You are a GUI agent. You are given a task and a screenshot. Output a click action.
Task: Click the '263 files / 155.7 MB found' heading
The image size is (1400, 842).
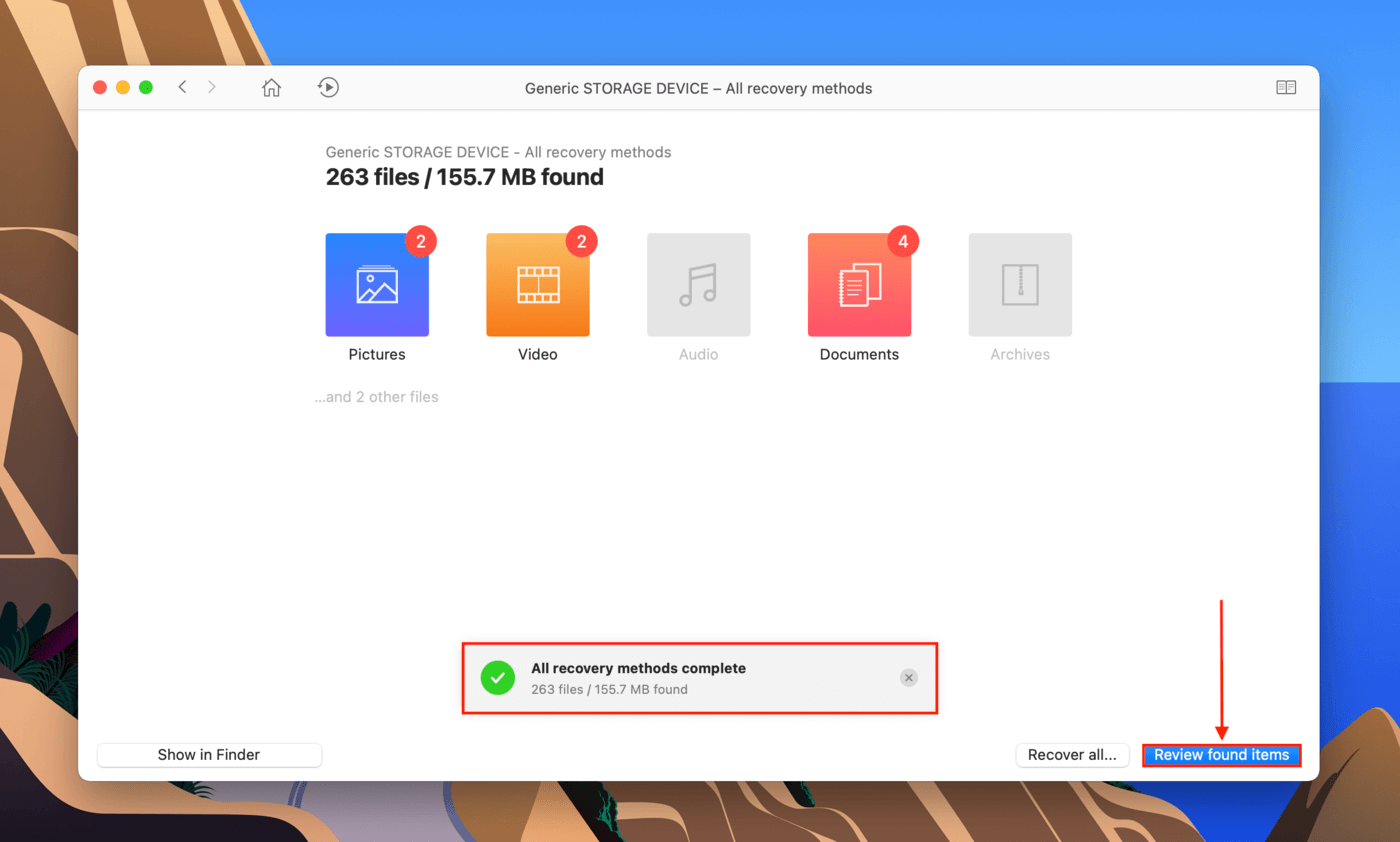(465, 178)
